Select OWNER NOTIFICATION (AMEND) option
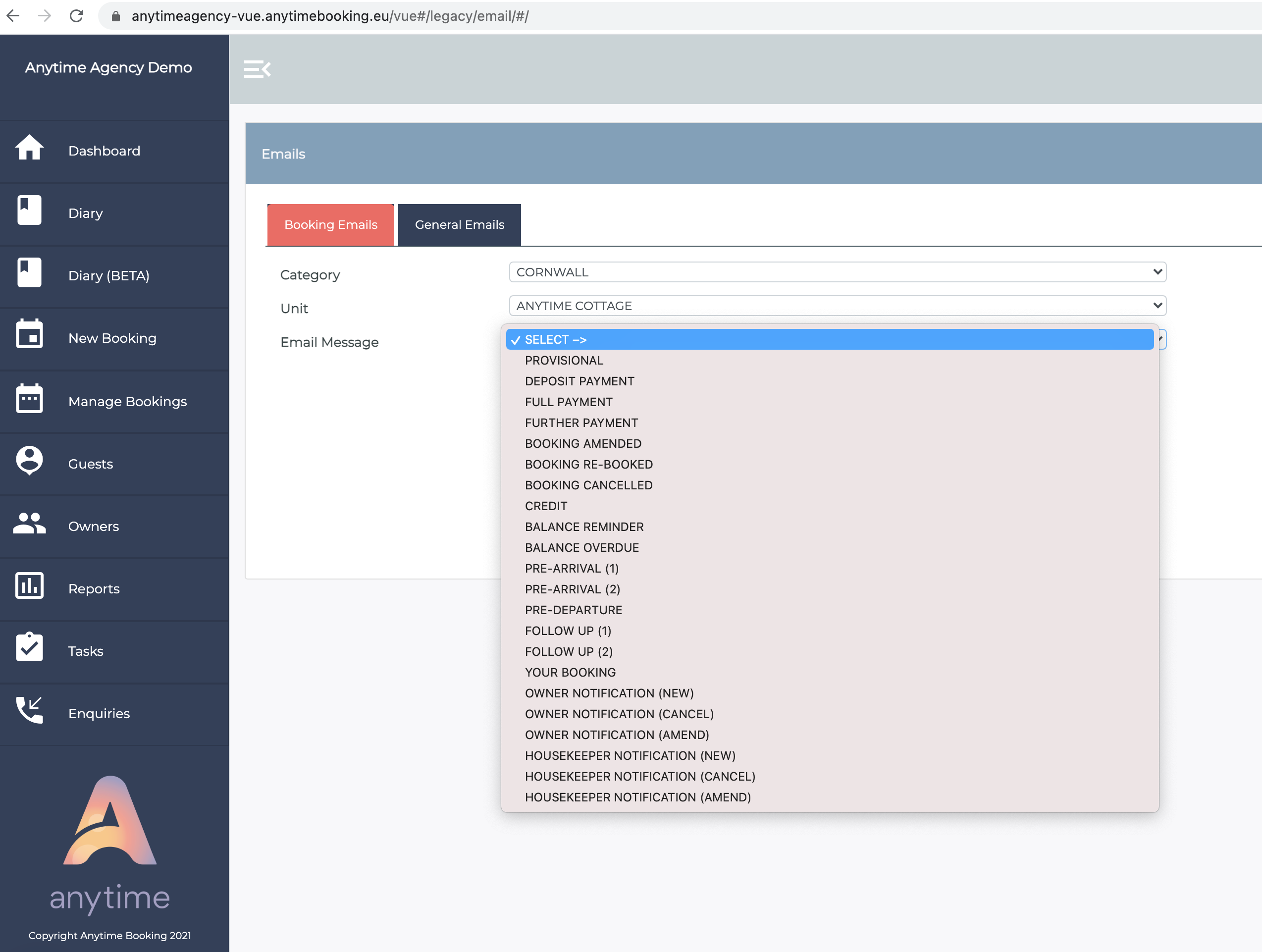Screen dimensions: 1262x952 (830, 735)
